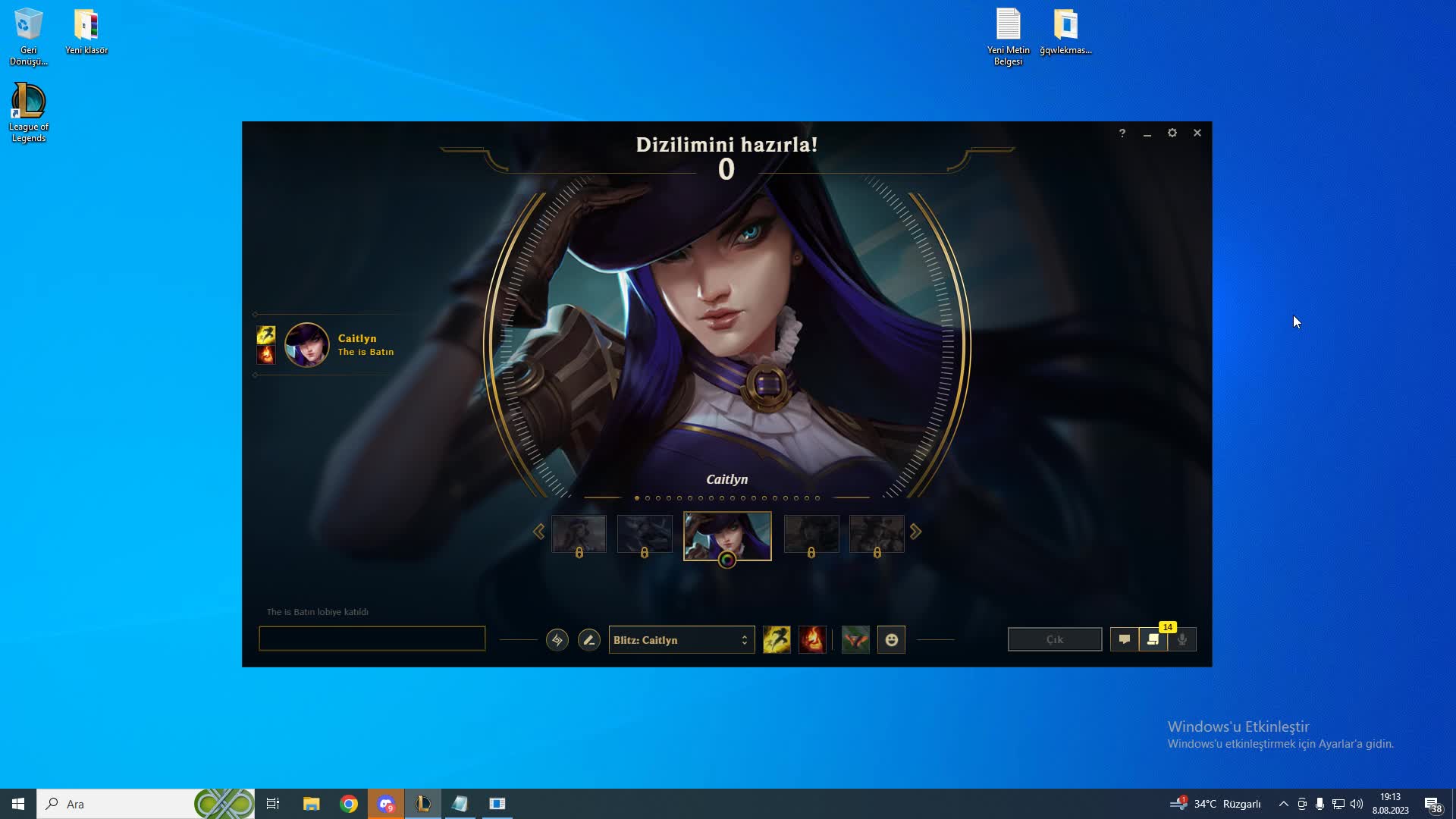Viewport: 1456px width, 819px height.
Task: Open chroma selector on selected Caitlyn skin
Action: 727,560
